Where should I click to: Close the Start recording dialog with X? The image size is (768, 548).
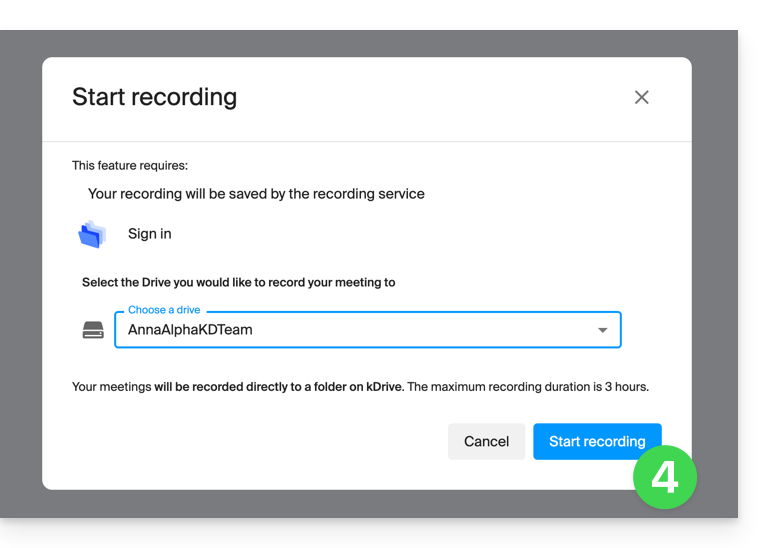click(x=642, y=97)
